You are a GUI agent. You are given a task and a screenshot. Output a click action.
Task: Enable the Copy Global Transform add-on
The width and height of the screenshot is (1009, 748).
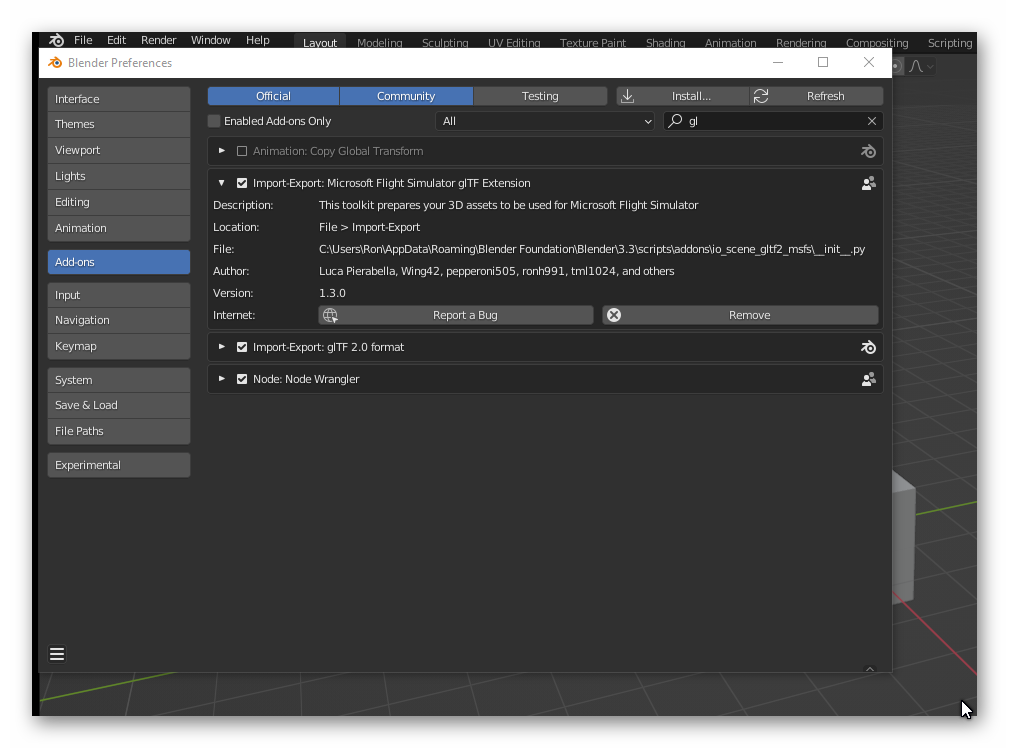tap(242, 151)
